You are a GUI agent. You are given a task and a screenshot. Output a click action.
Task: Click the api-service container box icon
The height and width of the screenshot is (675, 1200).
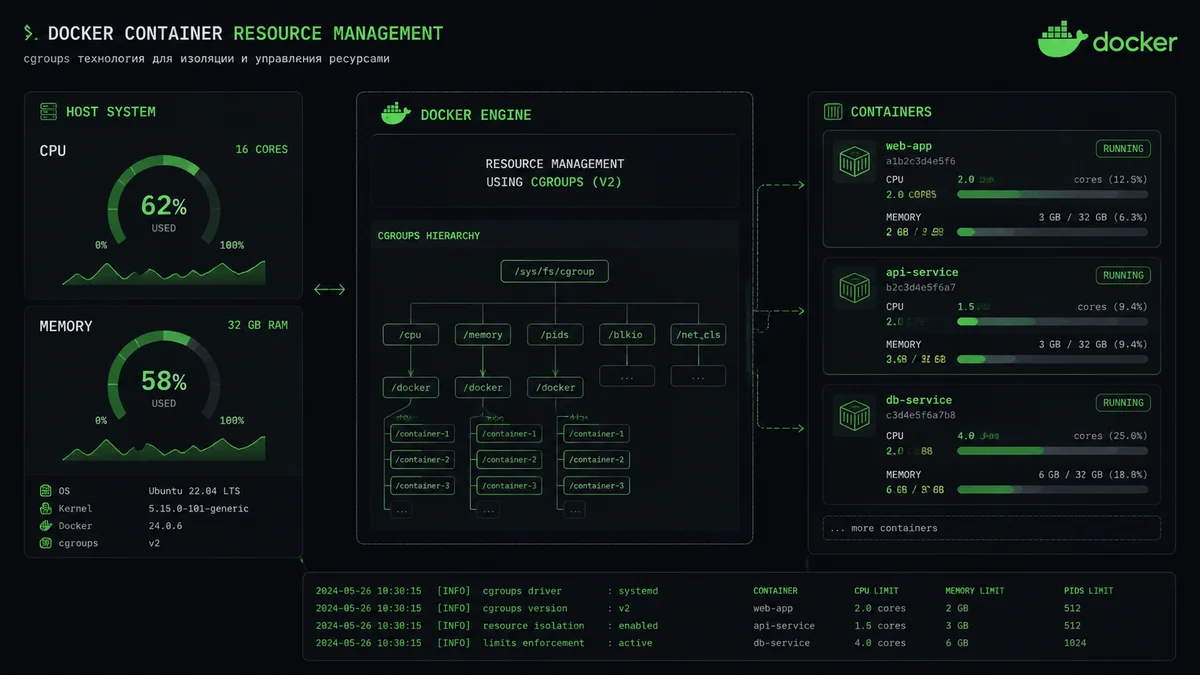coord(855,287)
